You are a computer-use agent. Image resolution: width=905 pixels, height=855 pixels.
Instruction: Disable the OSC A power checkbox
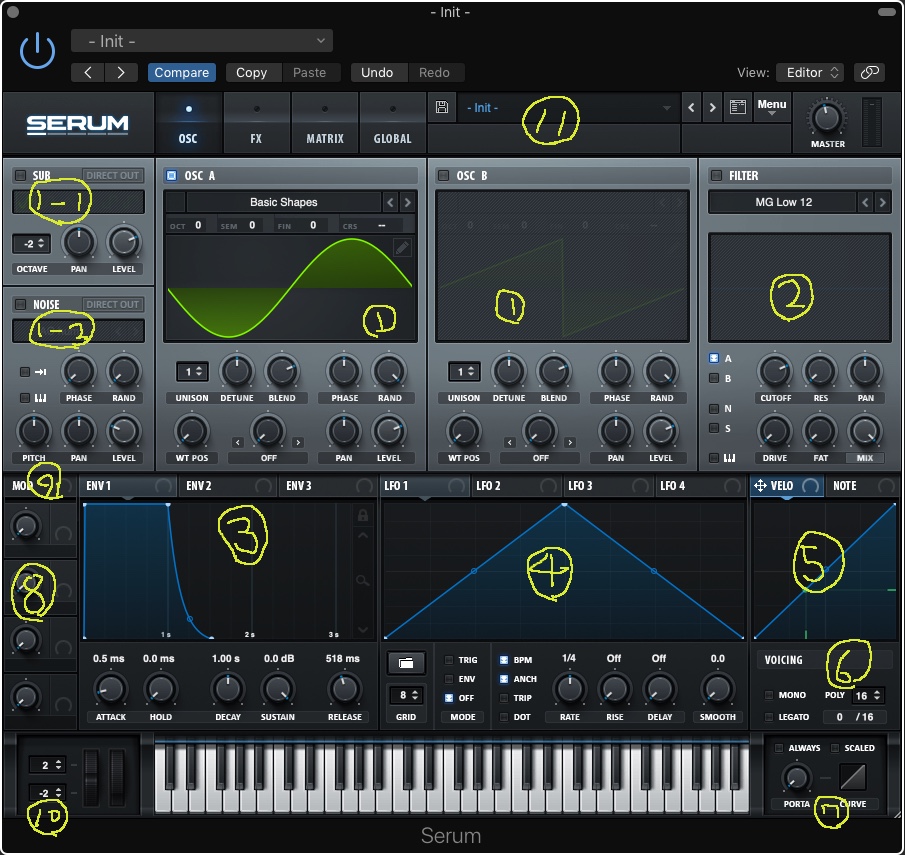(x=171, y=175)
